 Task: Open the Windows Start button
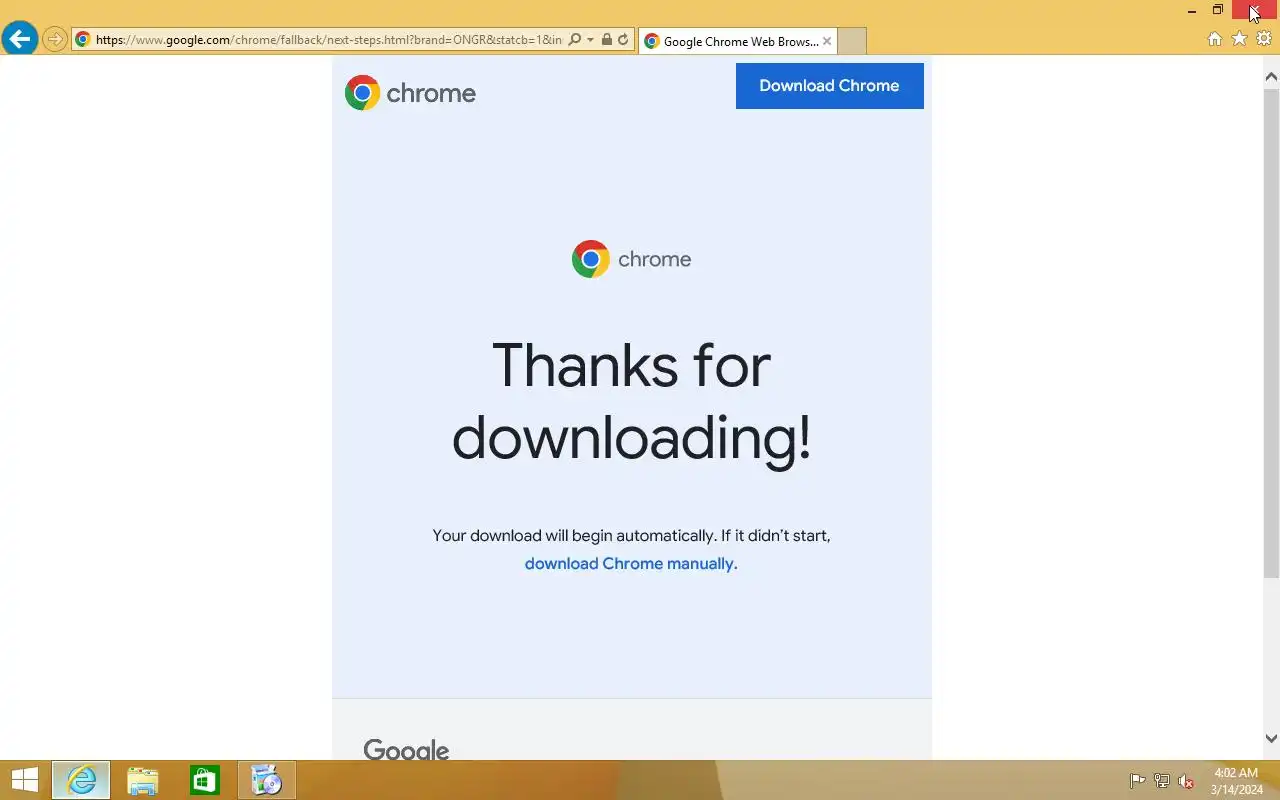(x=24, y=780)
